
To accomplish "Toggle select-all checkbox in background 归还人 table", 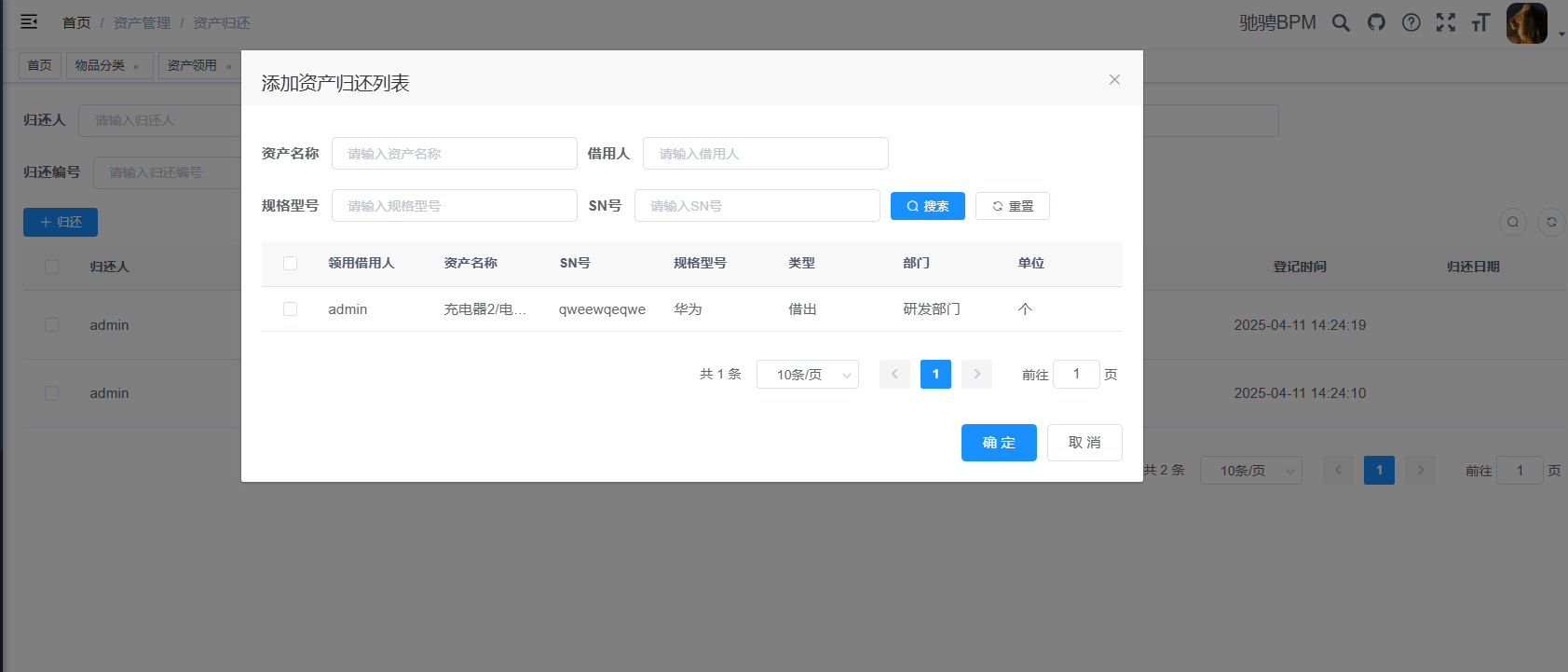I will pyautogui.click(x=51, y=267).
